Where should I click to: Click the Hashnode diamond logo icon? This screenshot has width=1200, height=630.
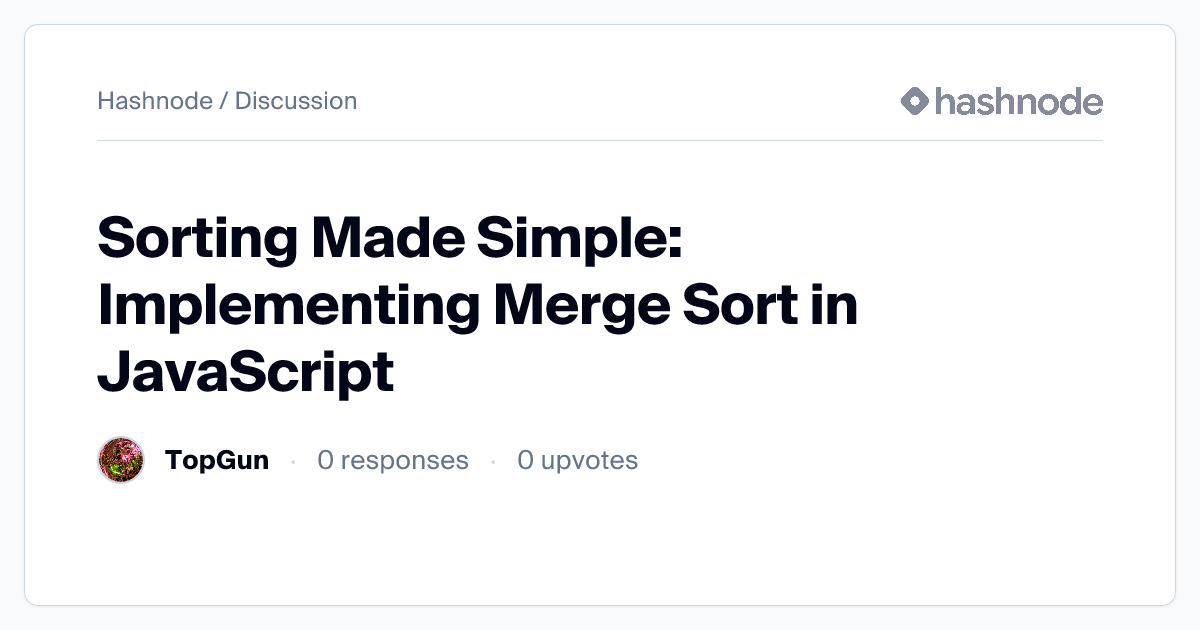pos(915,101)
